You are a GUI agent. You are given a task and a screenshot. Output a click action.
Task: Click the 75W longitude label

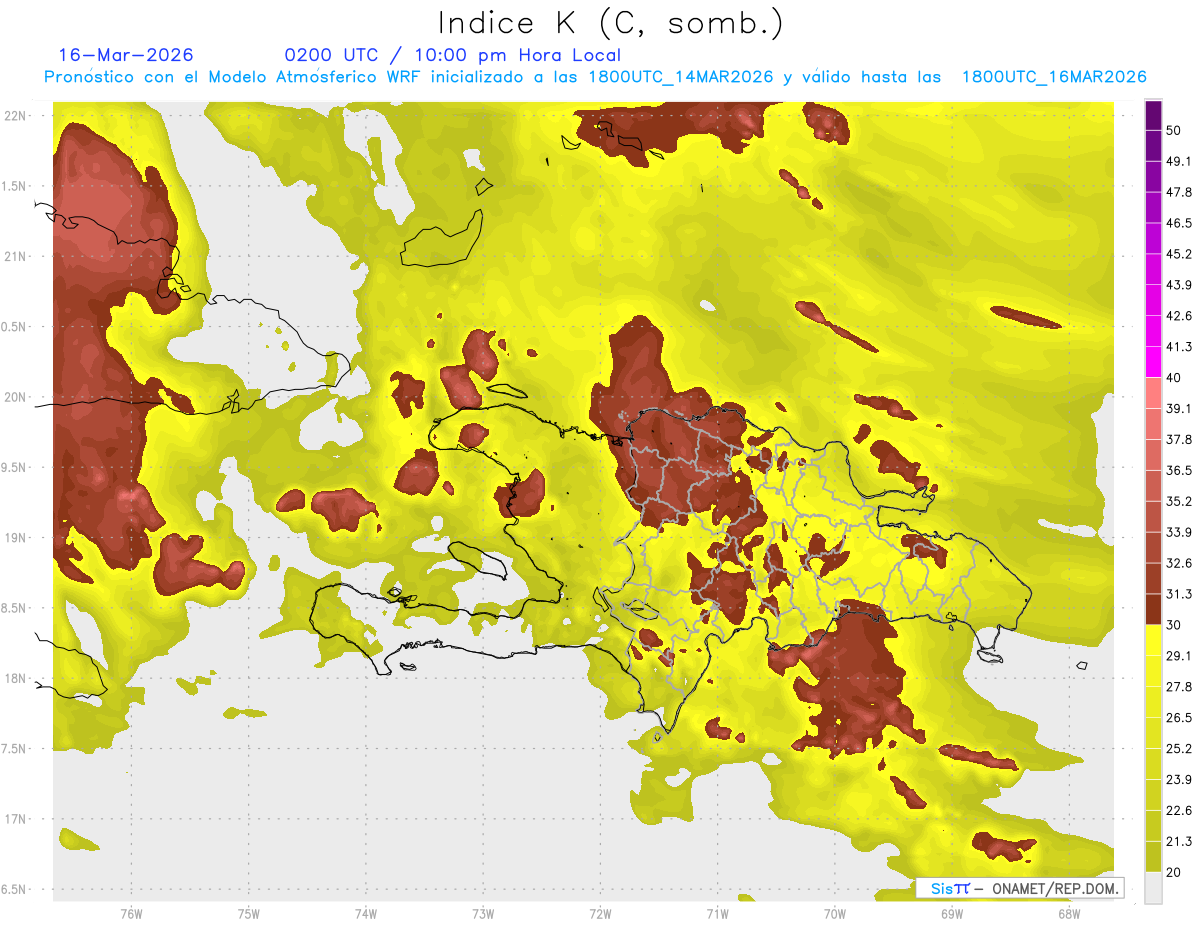[249, 914]
